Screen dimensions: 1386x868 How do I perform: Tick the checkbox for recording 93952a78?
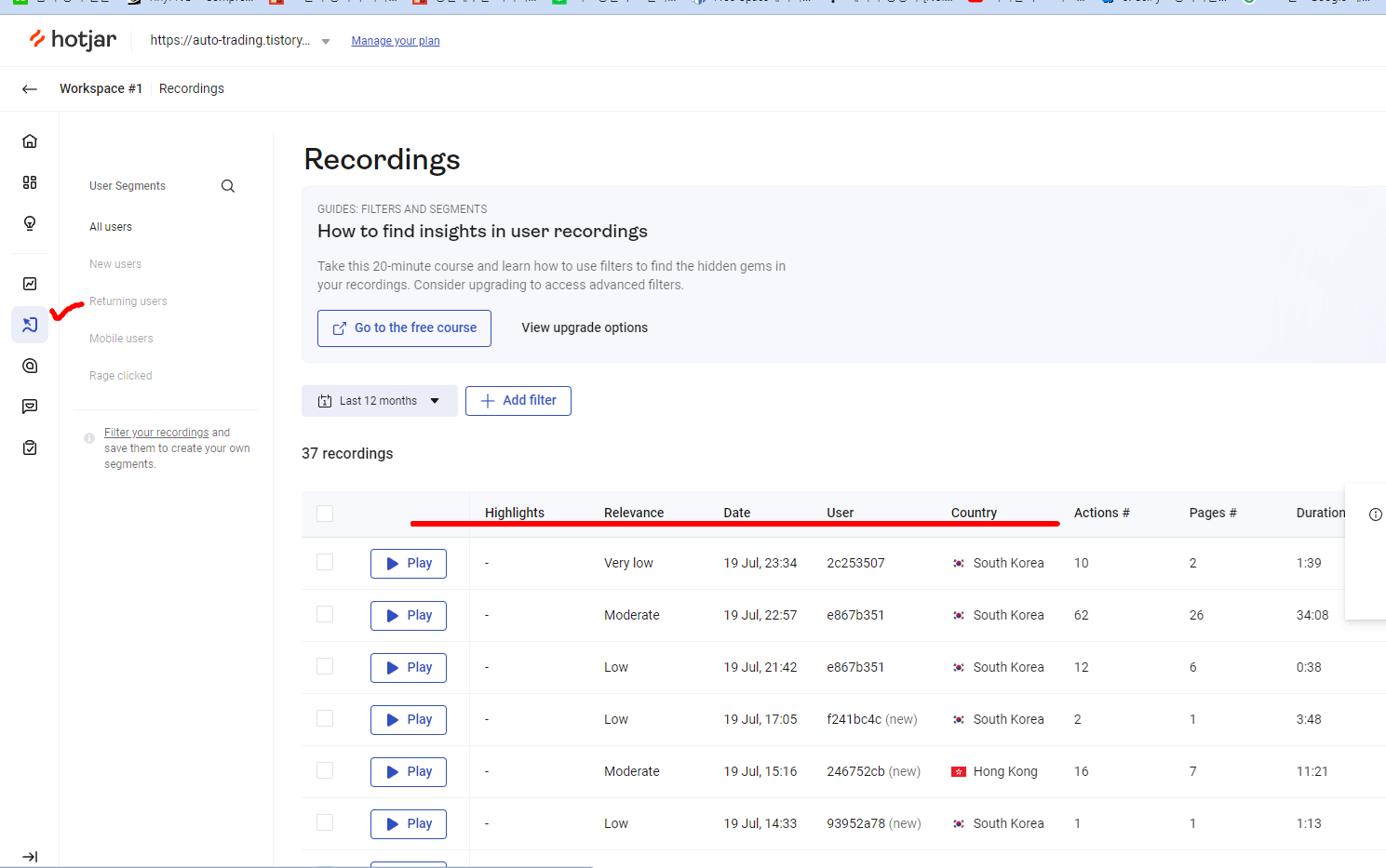(325, 822)
